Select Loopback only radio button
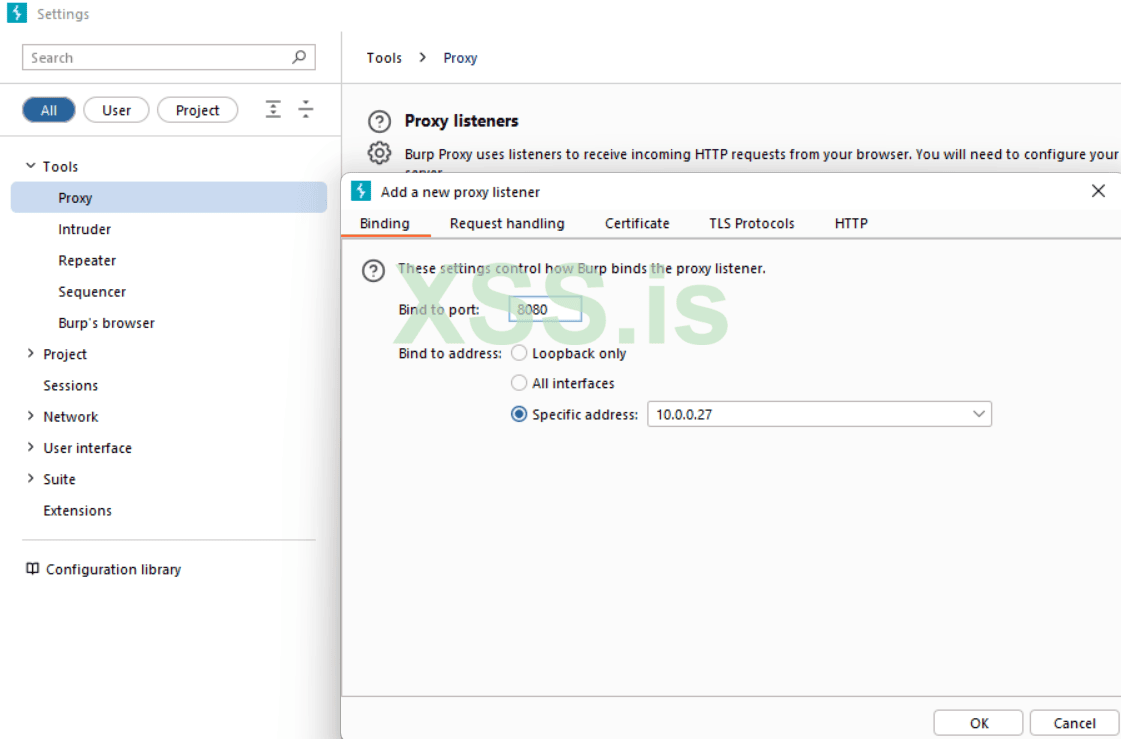 click(x=519, y=353)
